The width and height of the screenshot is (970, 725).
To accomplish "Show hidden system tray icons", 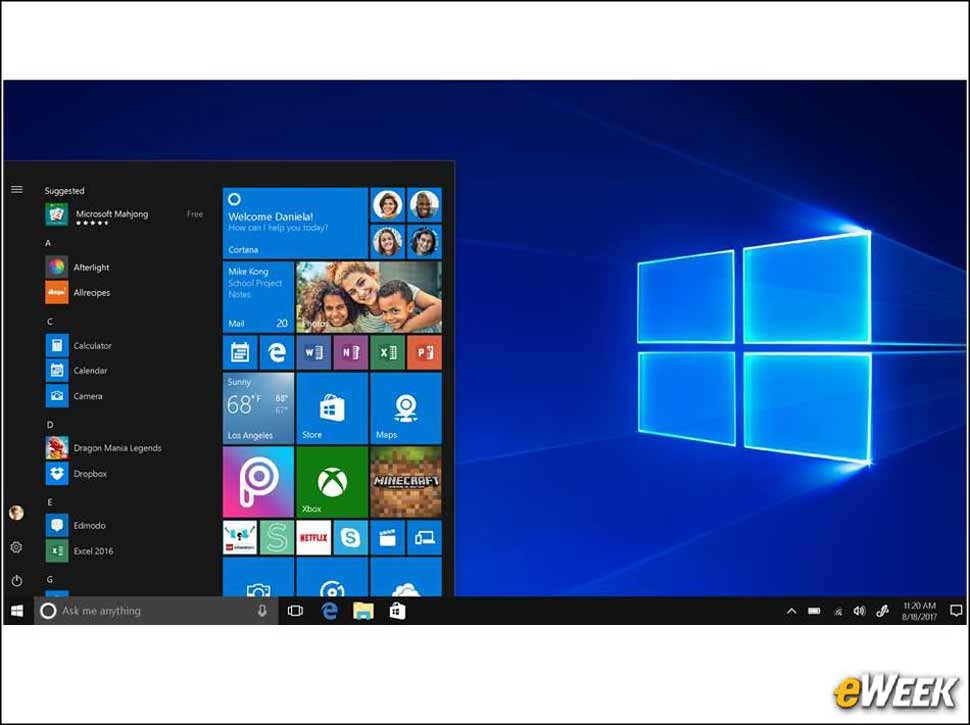I will 791,611.
